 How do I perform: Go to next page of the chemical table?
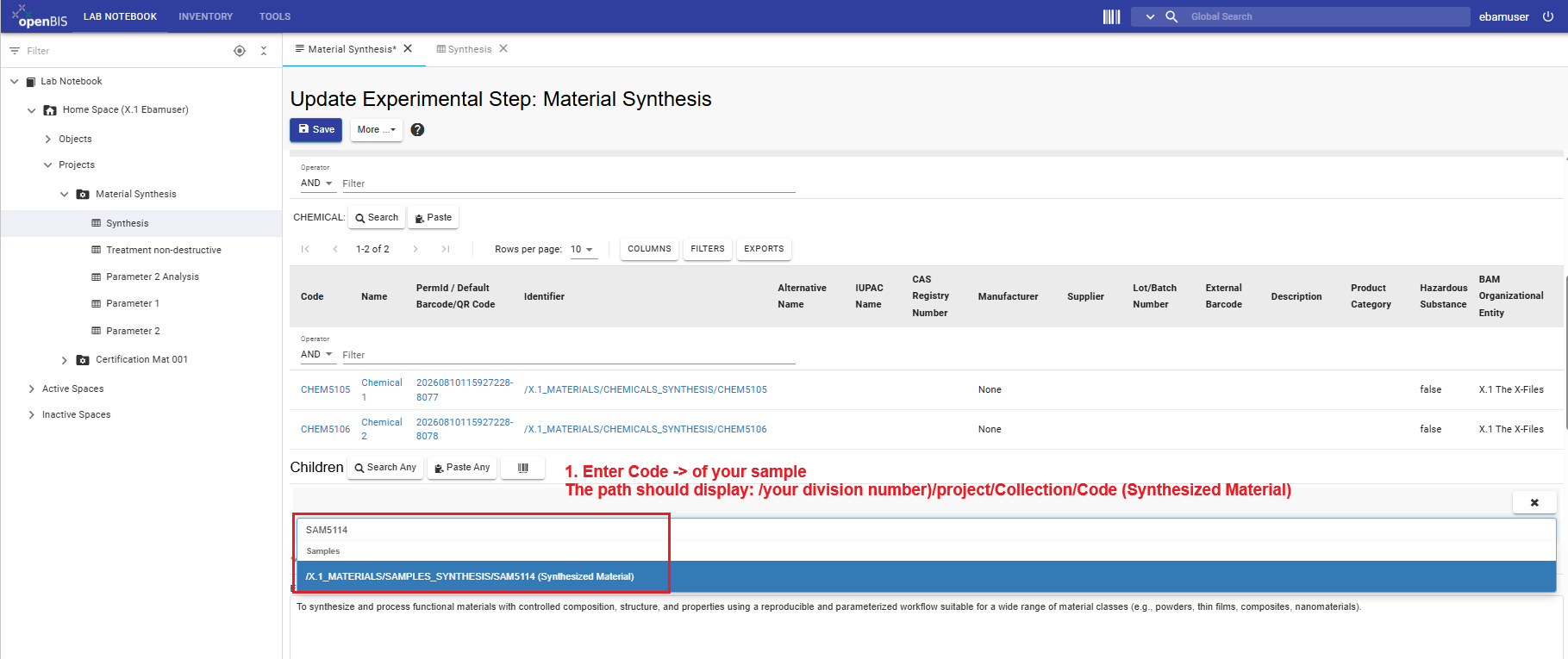pos(415,249)
